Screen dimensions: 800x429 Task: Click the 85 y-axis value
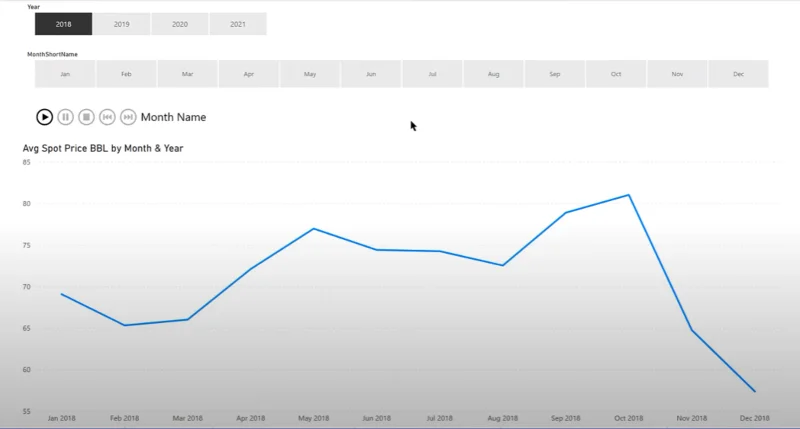click(x=27, y=162)
